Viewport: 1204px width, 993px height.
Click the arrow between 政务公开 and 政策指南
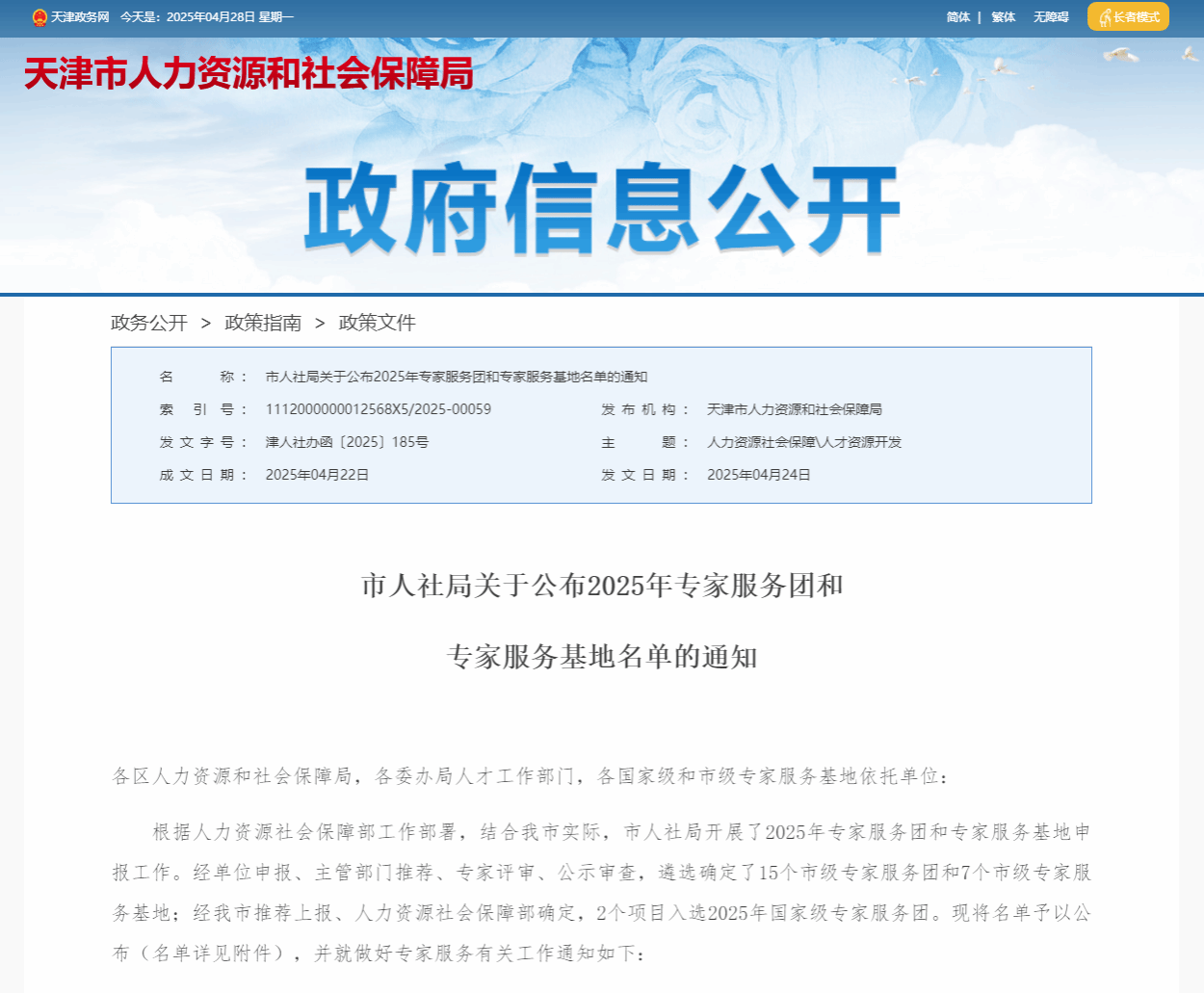(206, 324)
